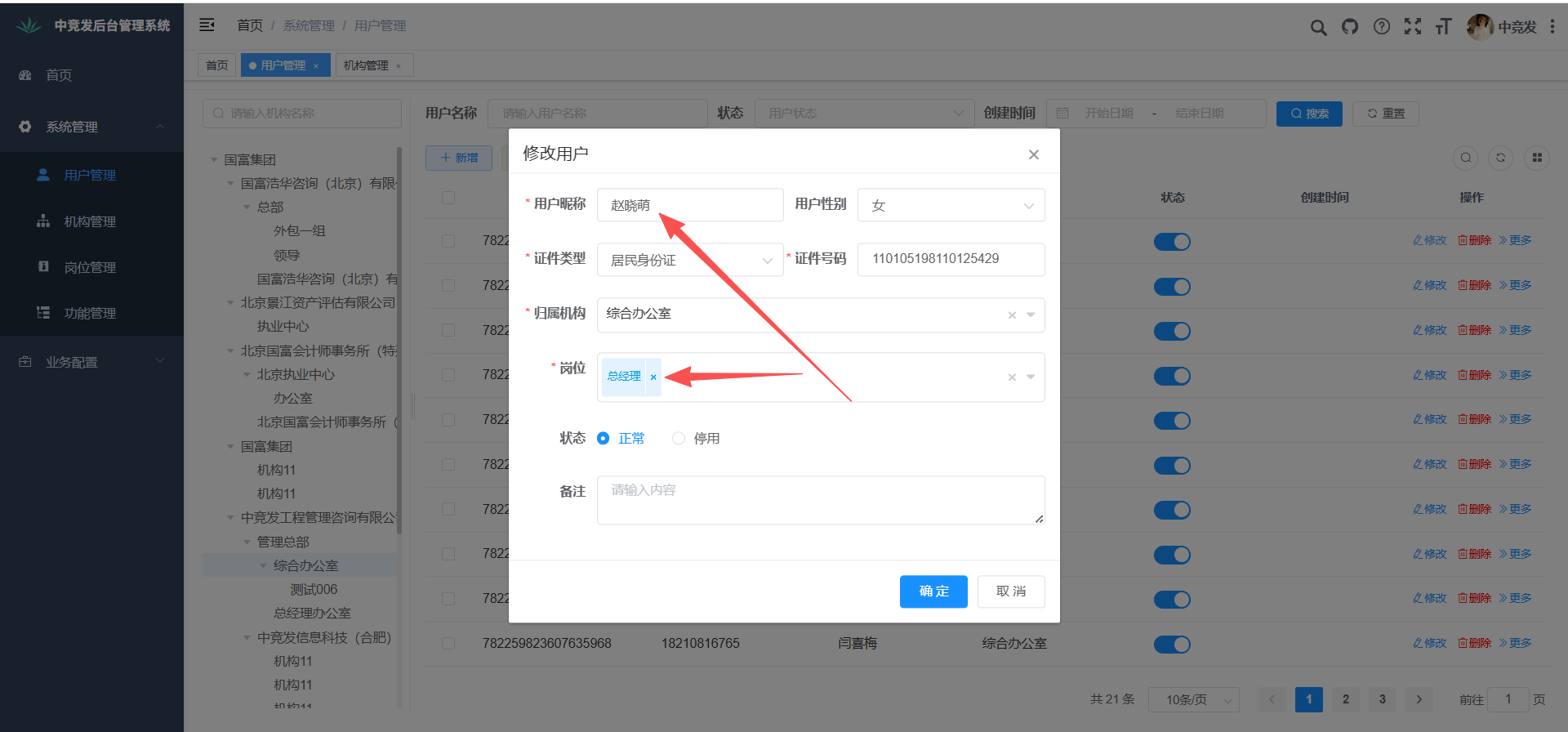Open the 10条/页 page size dropdown
Viewport: 1568px width, 732px height.
(x=1194, y=700)
